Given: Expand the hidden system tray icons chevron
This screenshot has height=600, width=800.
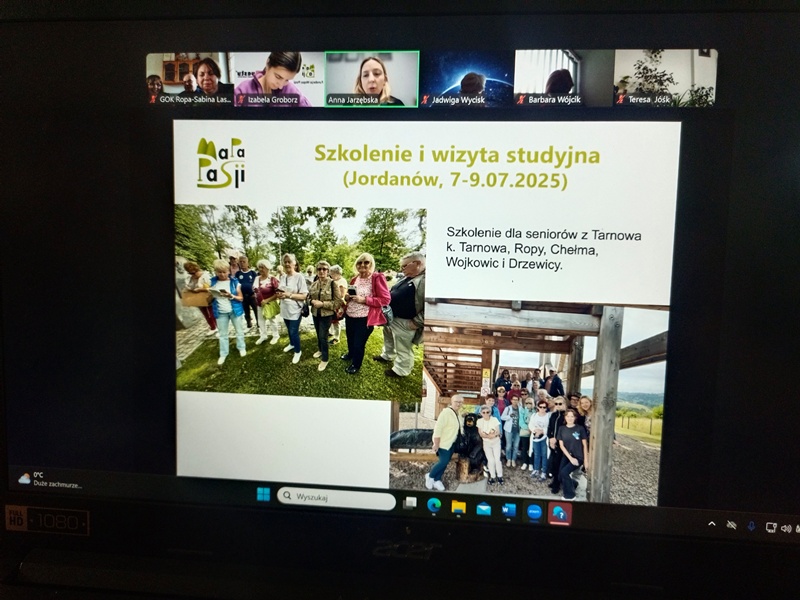Looking at the screenshot, I should tap(712, 523).
